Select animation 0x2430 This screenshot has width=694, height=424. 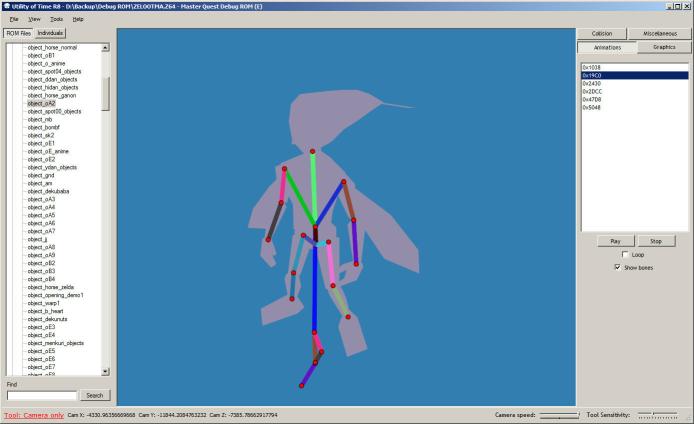click(x=634, y=84)
